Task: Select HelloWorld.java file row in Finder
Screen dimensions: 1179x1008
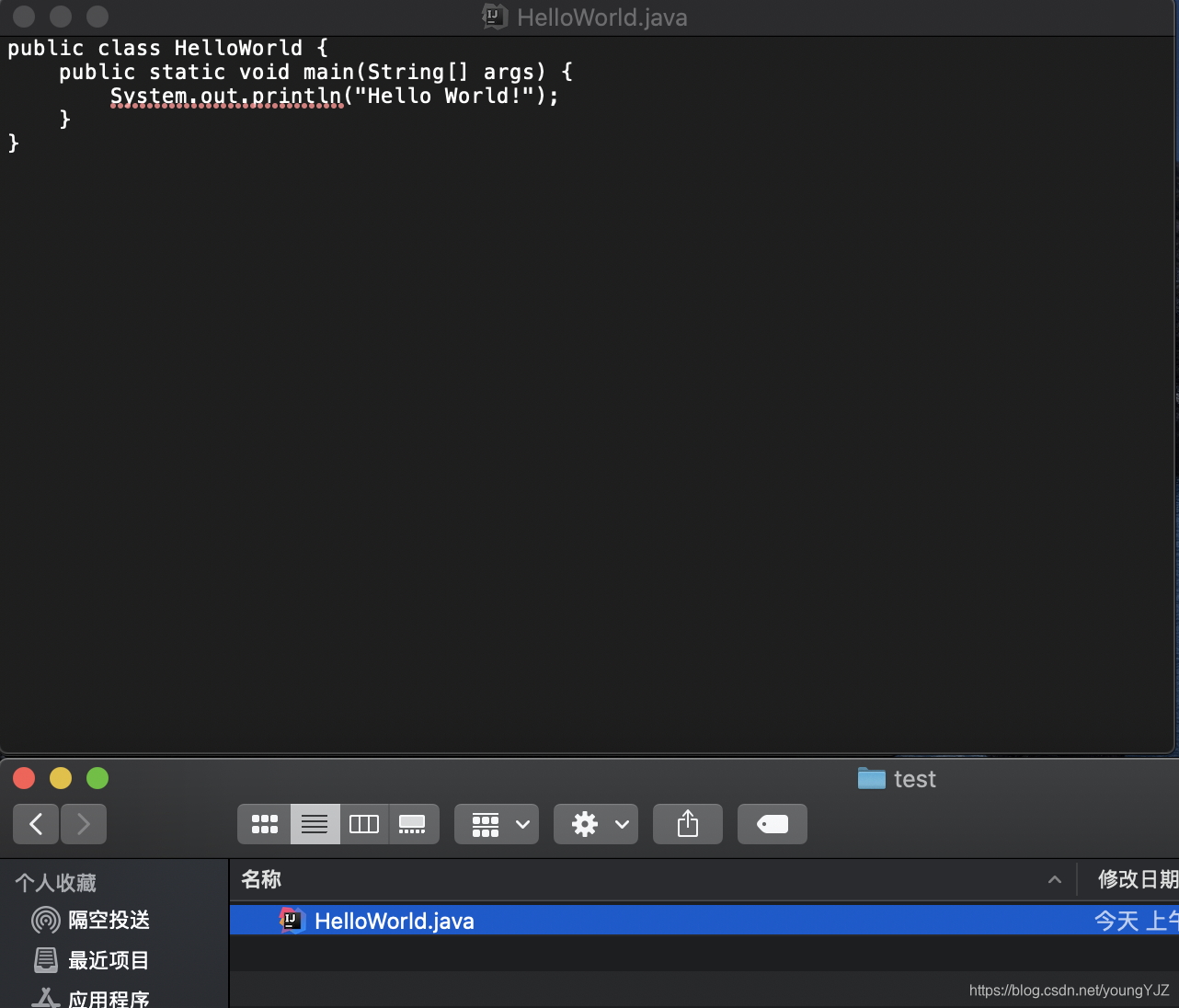Action: point(704,921)
